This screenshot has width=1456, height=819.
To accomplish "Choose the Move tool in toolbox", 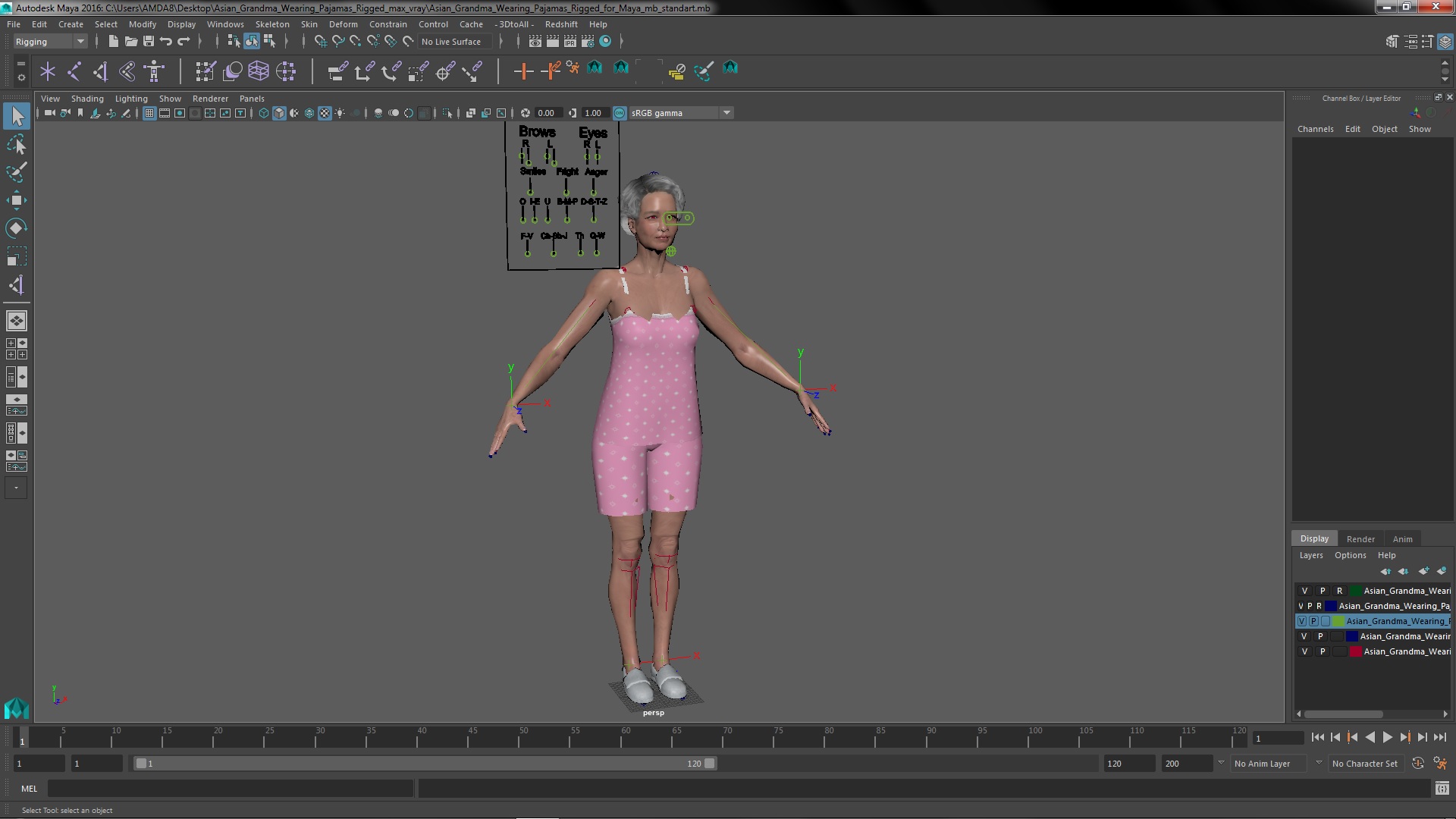I will pos(17,200).
